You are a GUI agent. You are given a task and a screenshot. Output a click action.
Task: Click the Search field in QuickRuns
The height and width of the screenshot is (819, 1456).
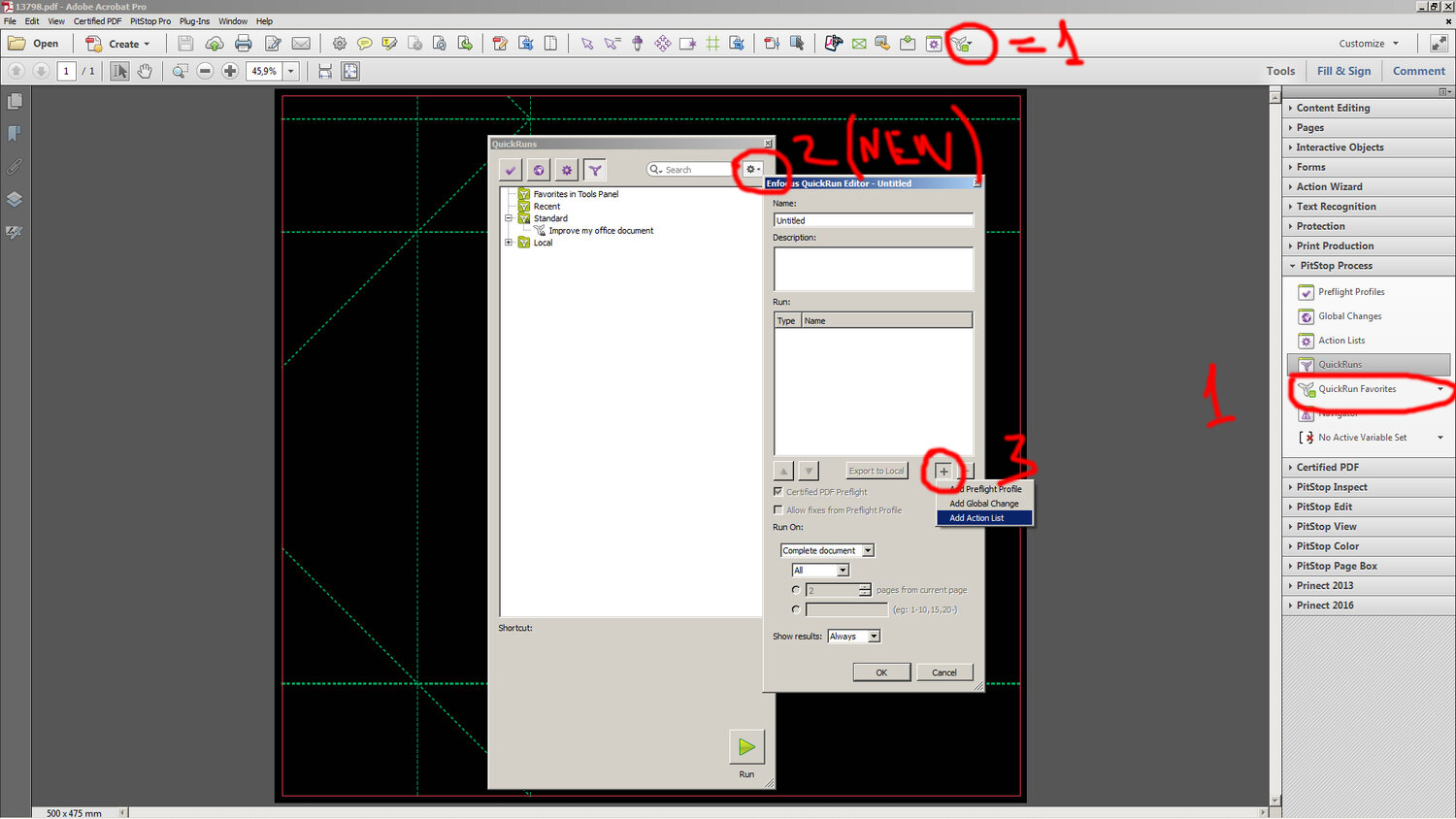coord(690,170)
